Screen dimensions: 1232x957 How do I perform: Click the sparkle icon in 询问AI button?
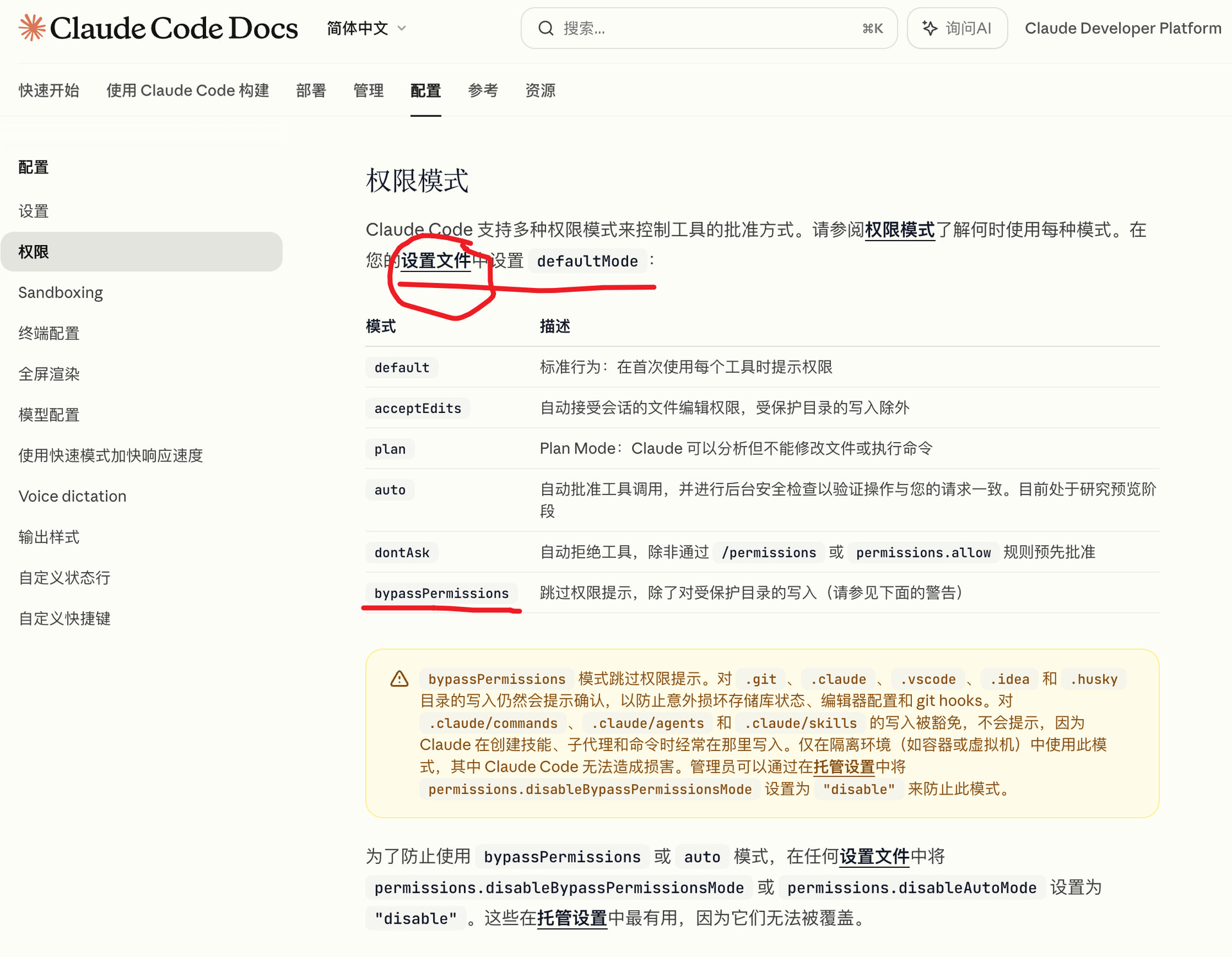(930, 28)
